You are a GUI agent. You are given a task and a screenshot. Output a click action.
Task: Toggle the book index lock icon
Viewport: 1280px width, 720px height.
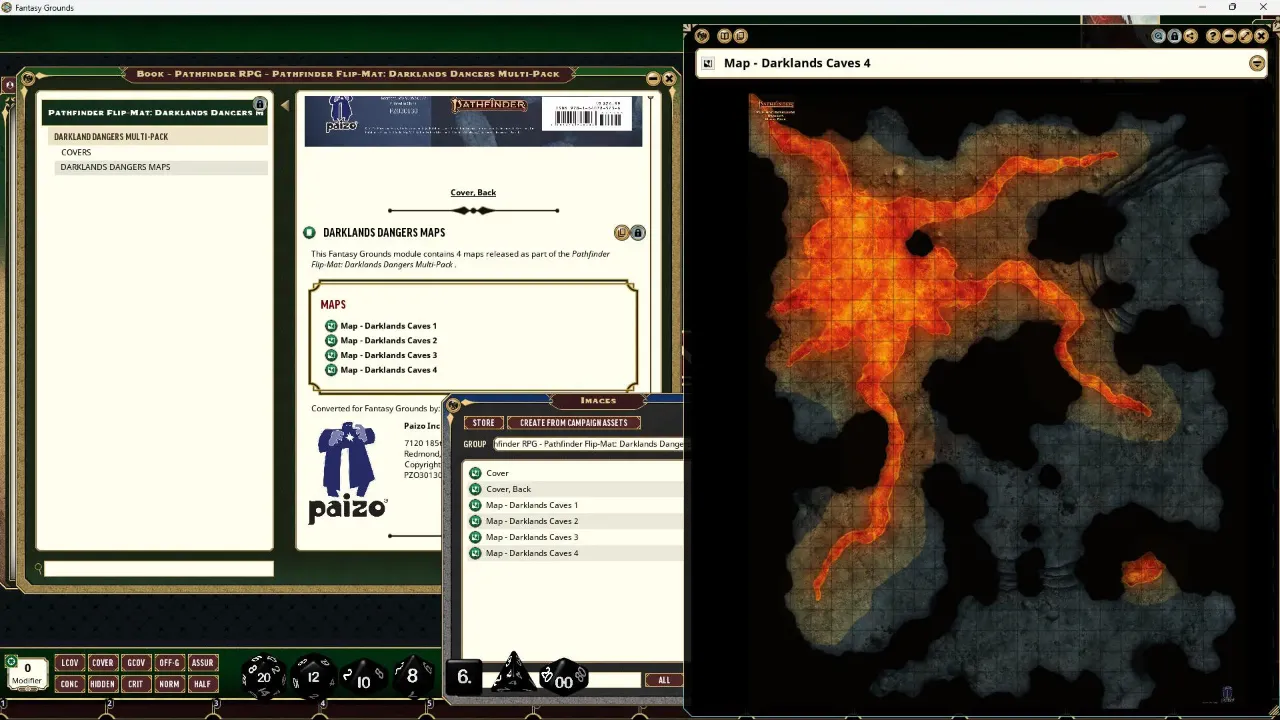point(260,104)
